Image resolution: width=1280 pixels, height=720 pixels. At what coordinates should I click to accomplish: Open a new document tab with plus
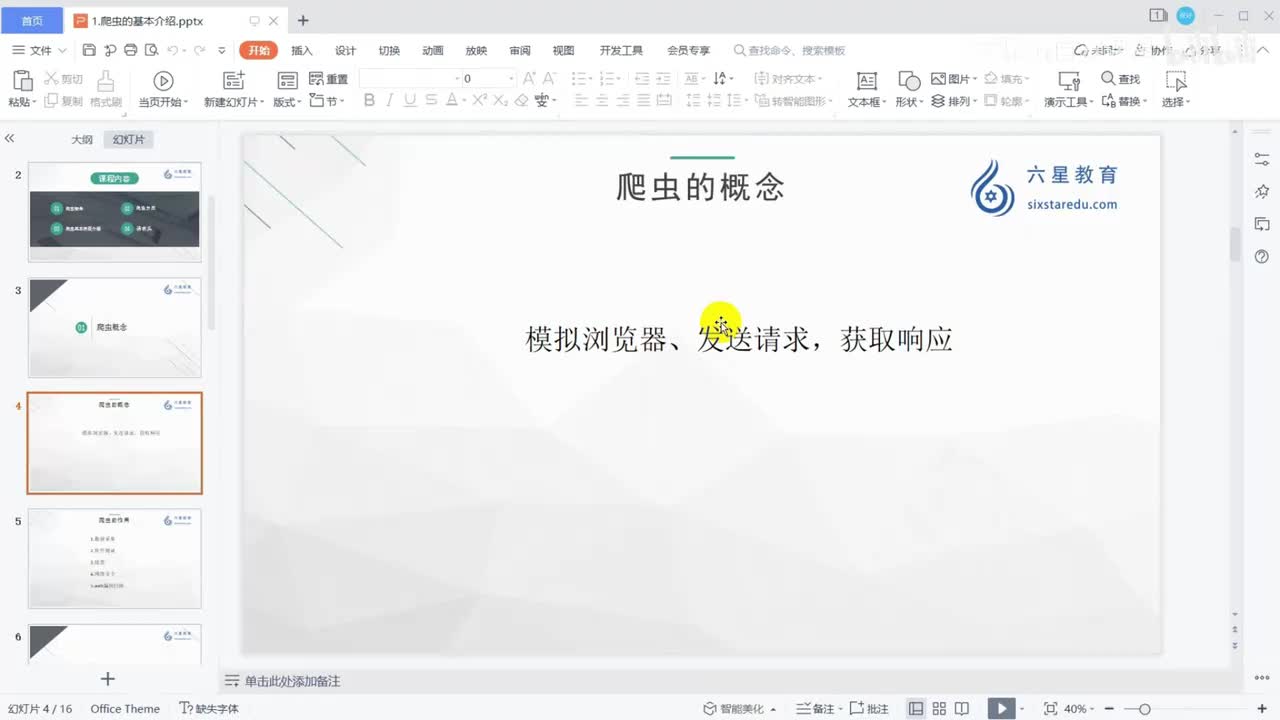(303, 20)
